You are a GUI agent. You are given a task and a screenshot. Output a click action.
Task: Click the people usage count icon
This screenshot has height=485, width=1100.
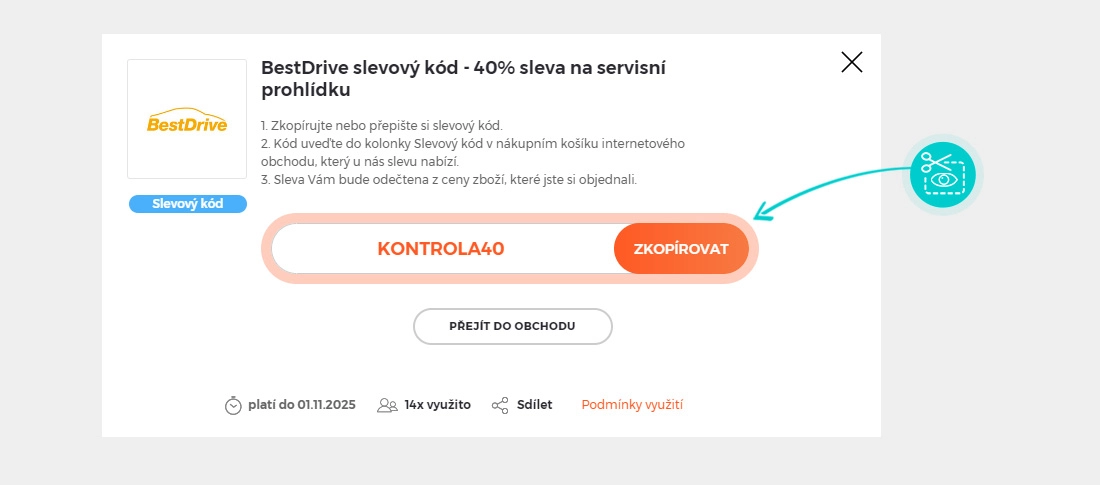click(x=387, y=405)
